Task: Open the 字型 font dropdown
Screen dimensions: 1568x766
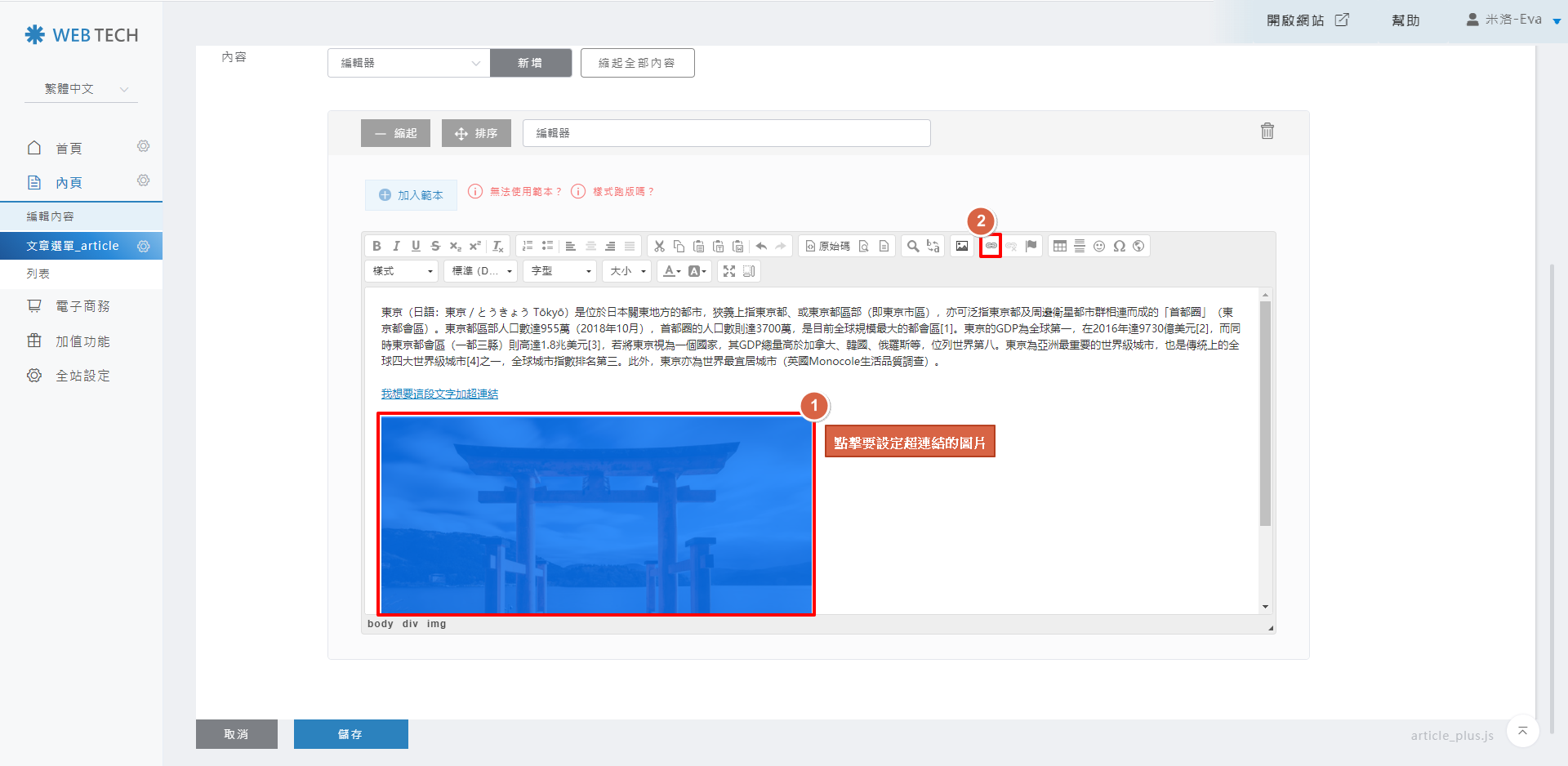Action: 560,271
